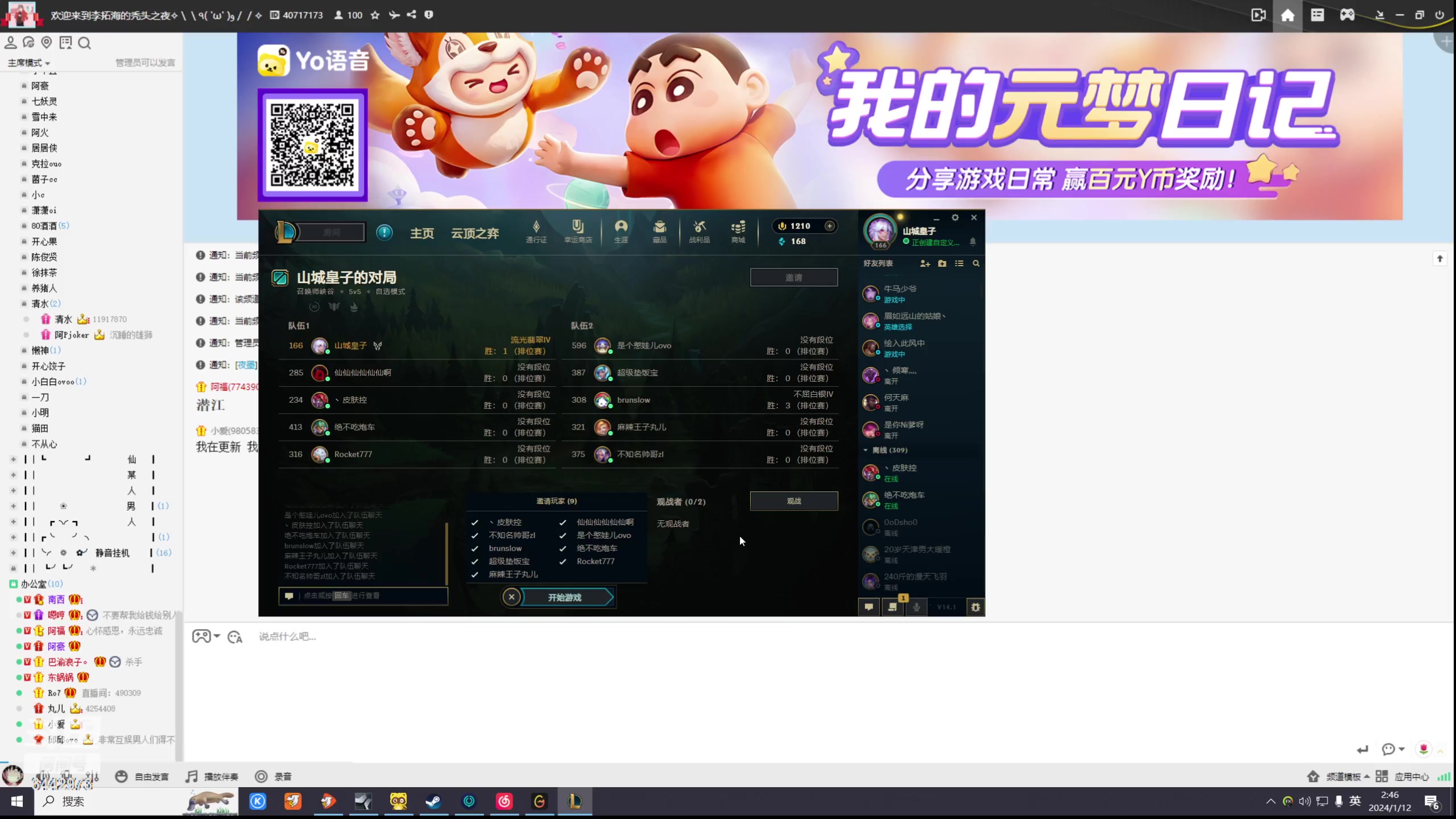Open the emoji controller dropdown arrow
The width and height of the screenshot is (1456, 819).
point(217,636)
